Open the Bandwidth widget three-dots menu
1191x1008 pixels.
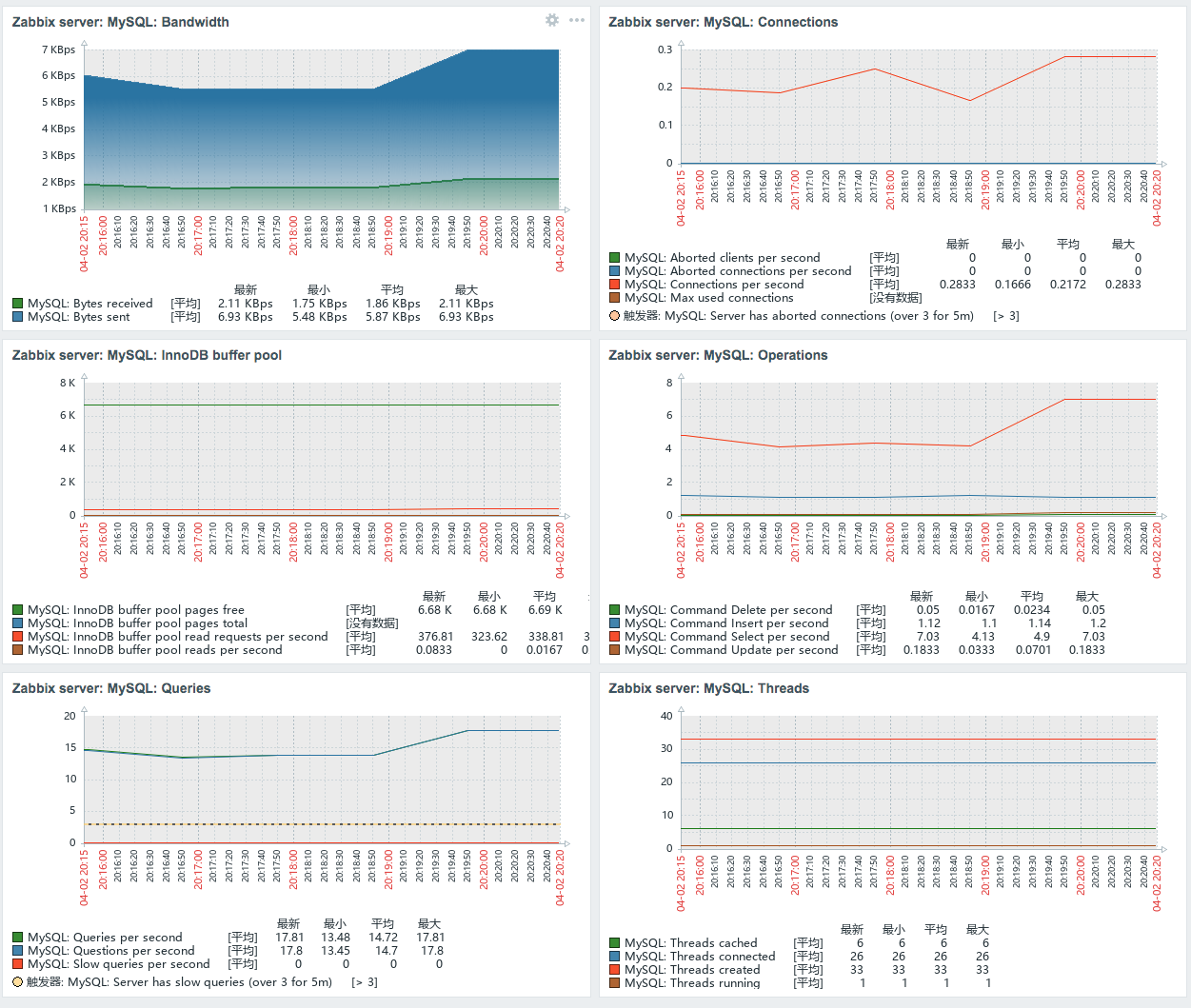(577, 20)
